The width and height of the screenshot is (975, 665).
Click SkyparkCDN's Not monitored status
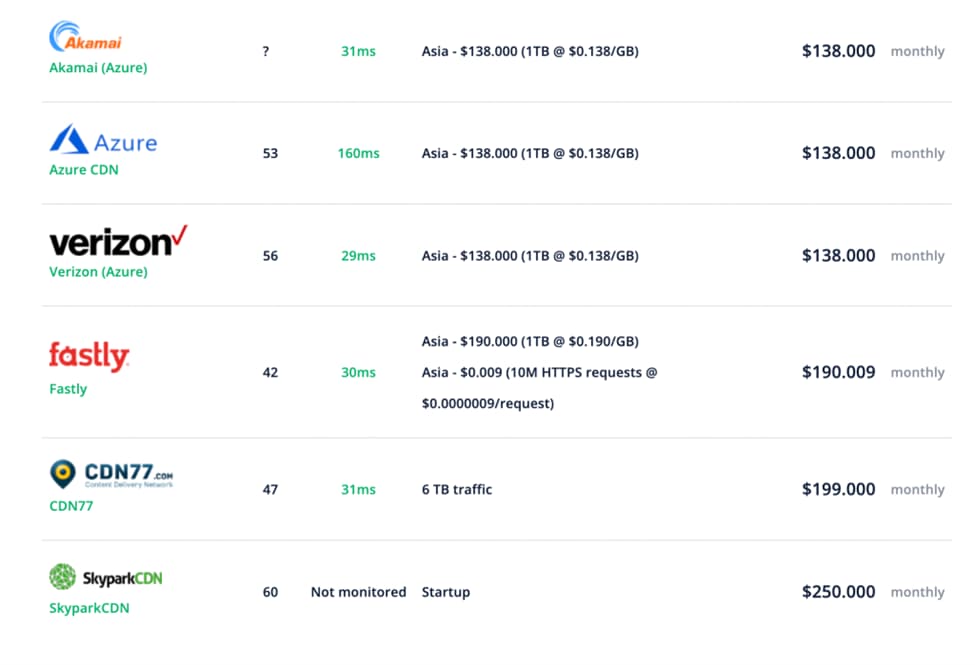pyautogui.click(x=358, y=592)
